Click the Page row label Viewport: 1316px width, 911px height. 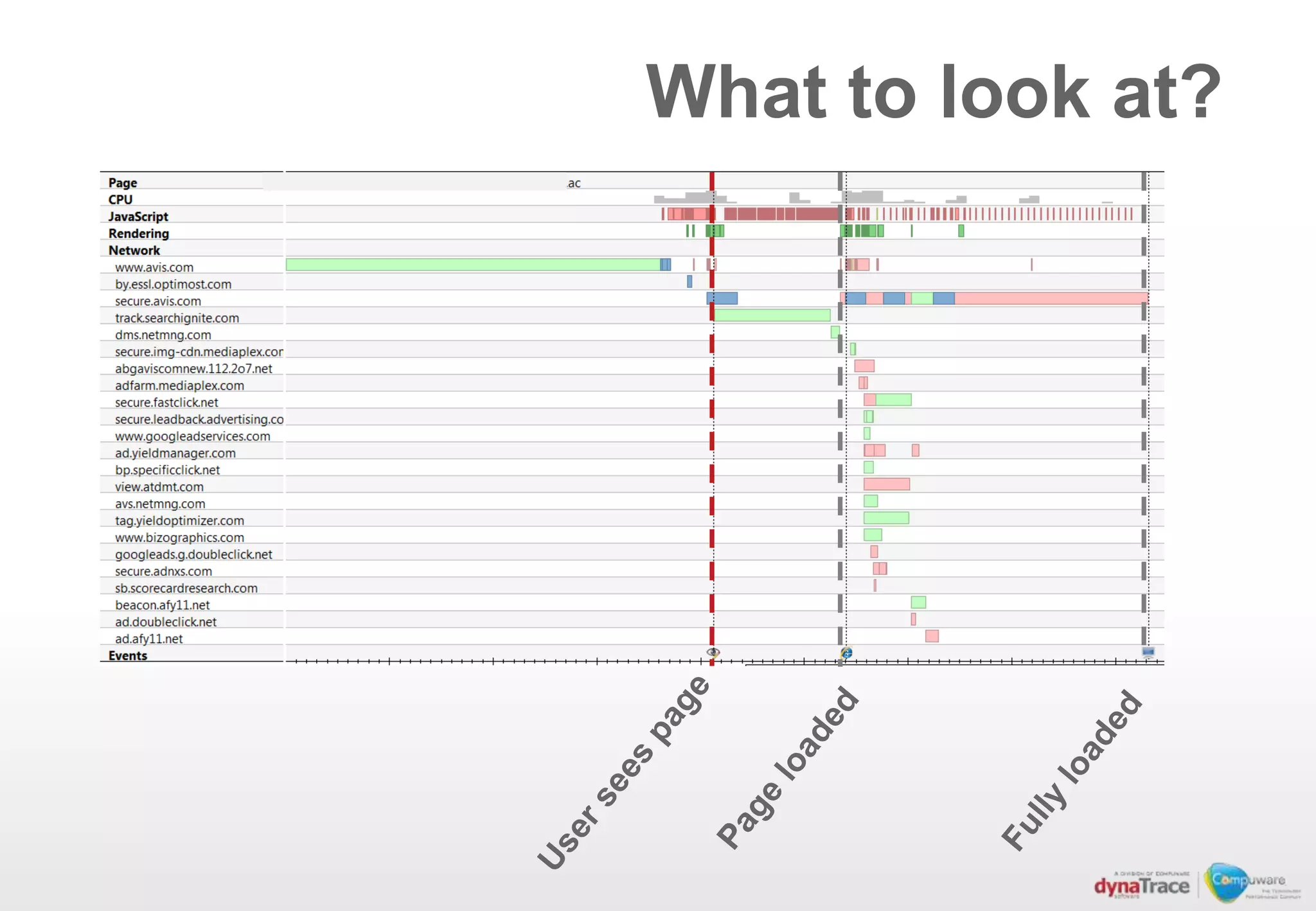point(122,183)
